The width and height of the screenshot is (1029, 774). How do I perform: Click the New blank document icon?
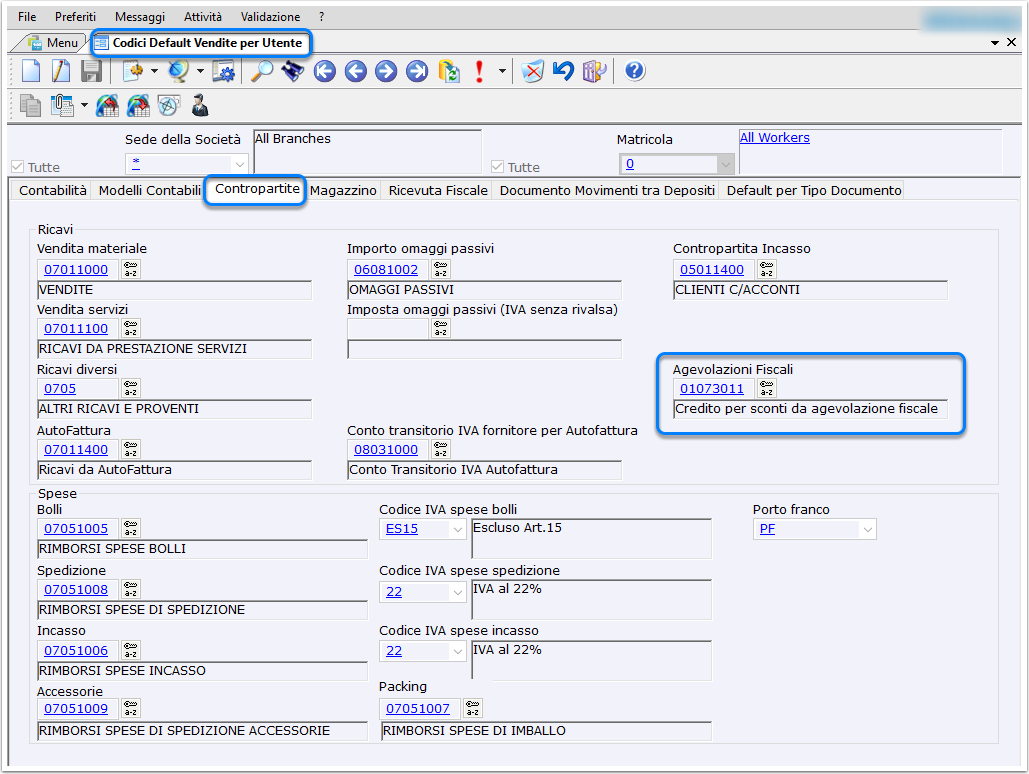[x=31, y=70]
